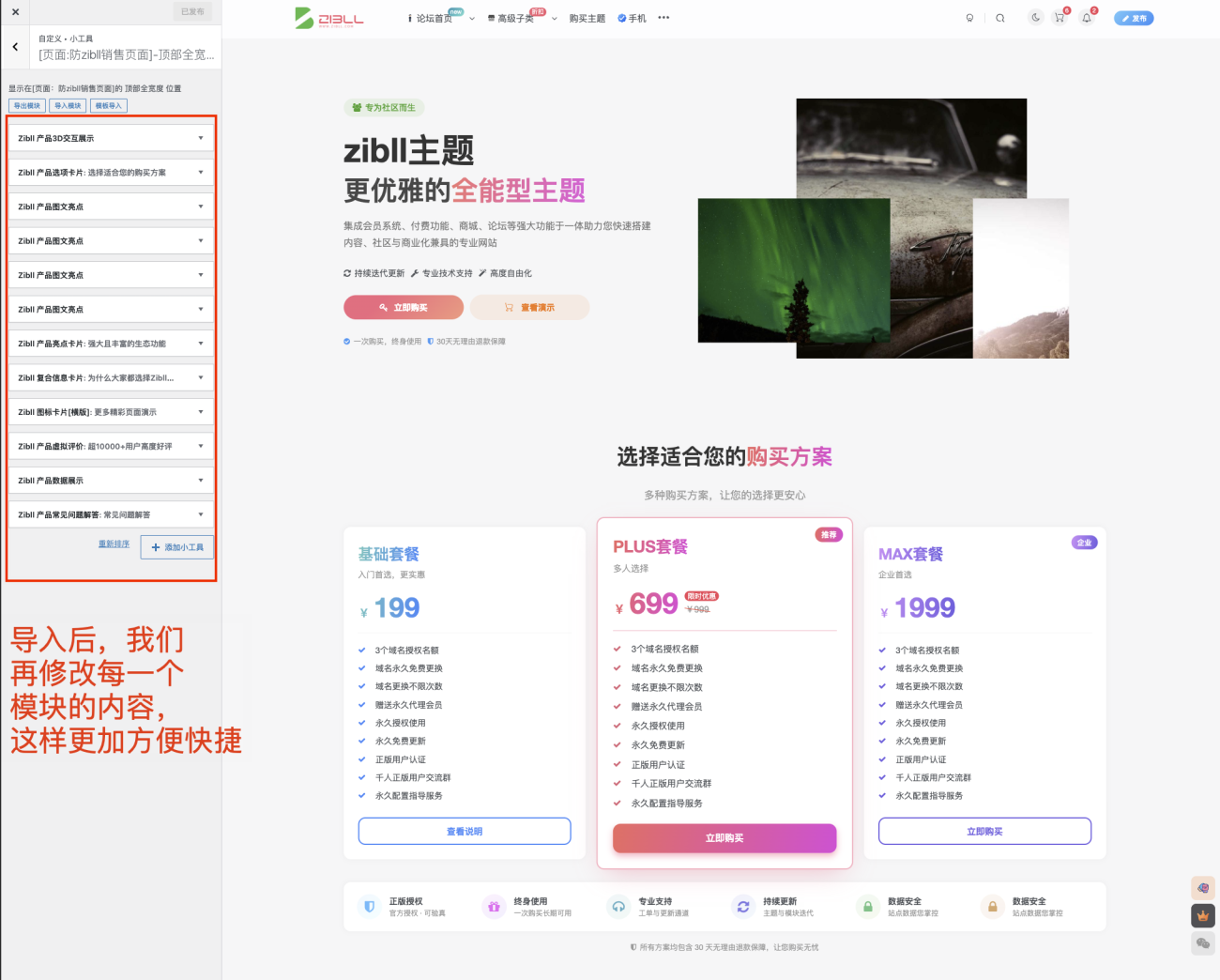Open the lightbulb icon in the top bar
This screenshot has height=980, width=1220.
(969, 18)
